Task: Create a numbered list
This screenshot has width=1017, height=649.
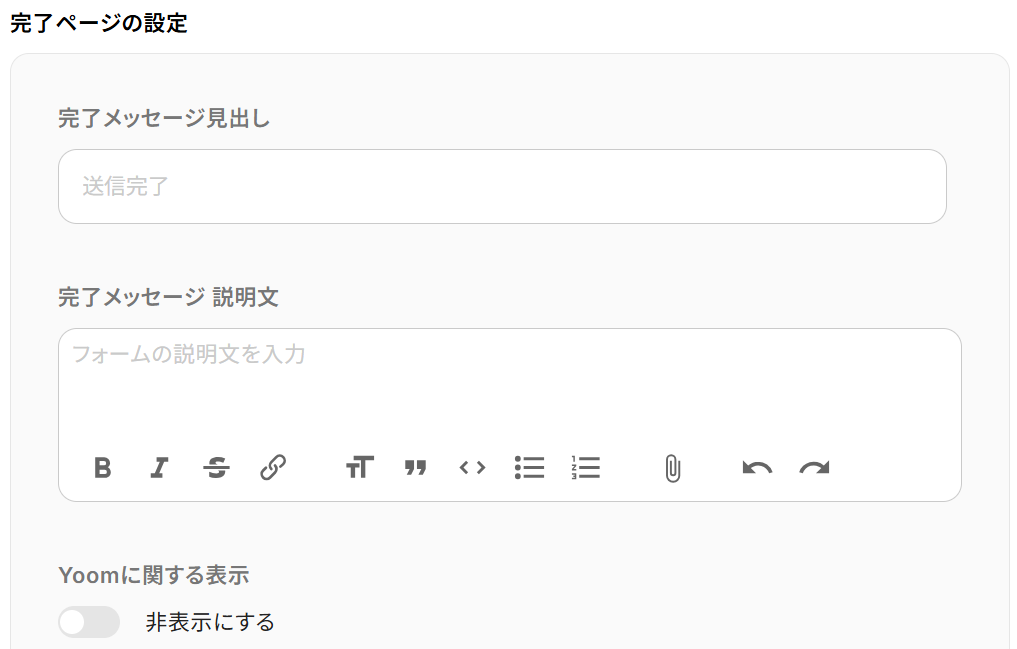Action: tap(586, 467)
